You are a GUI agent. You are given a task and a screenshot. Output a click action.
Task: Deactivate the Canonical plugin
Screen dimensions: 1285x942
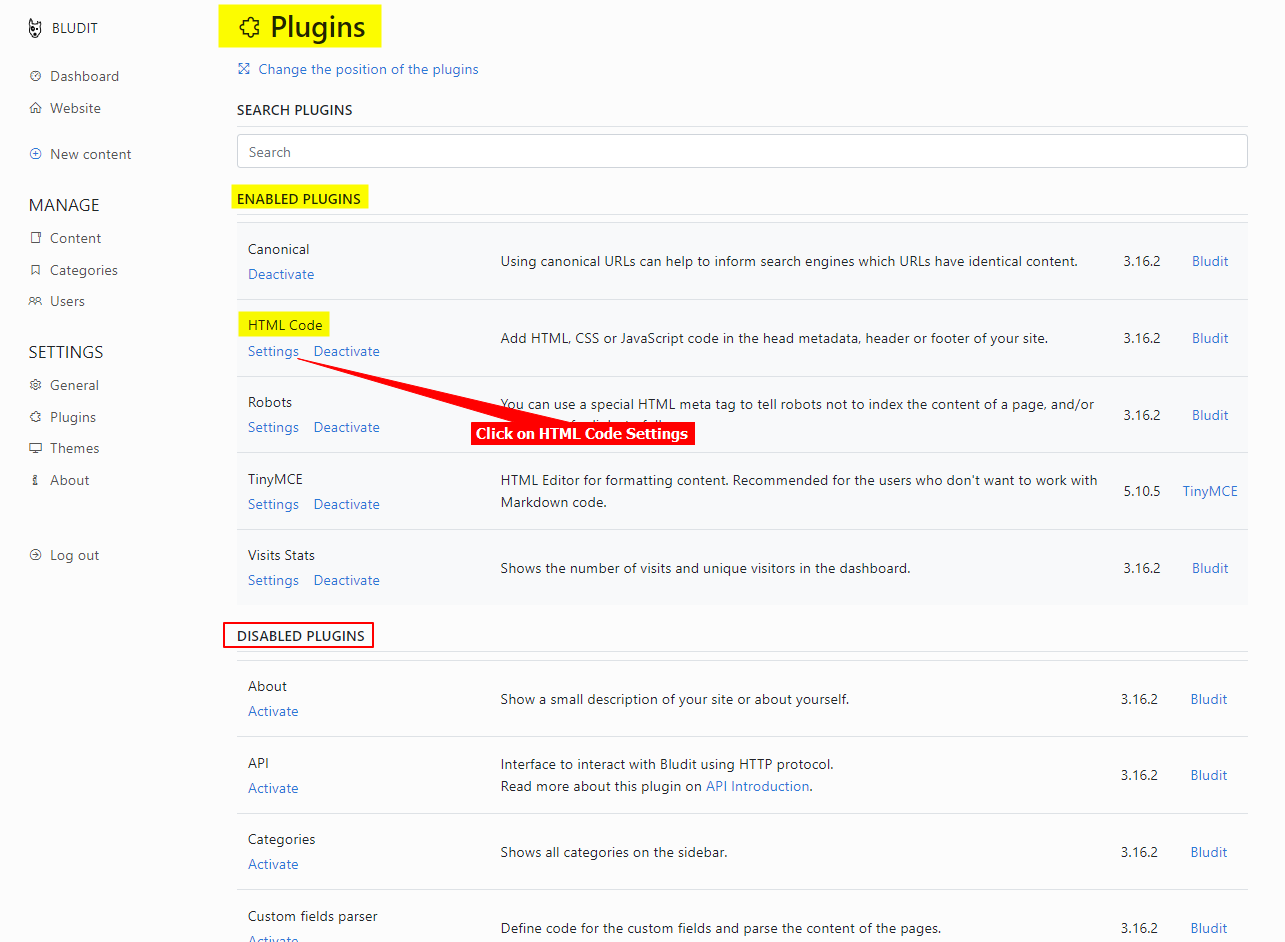(x=281, y=274)
